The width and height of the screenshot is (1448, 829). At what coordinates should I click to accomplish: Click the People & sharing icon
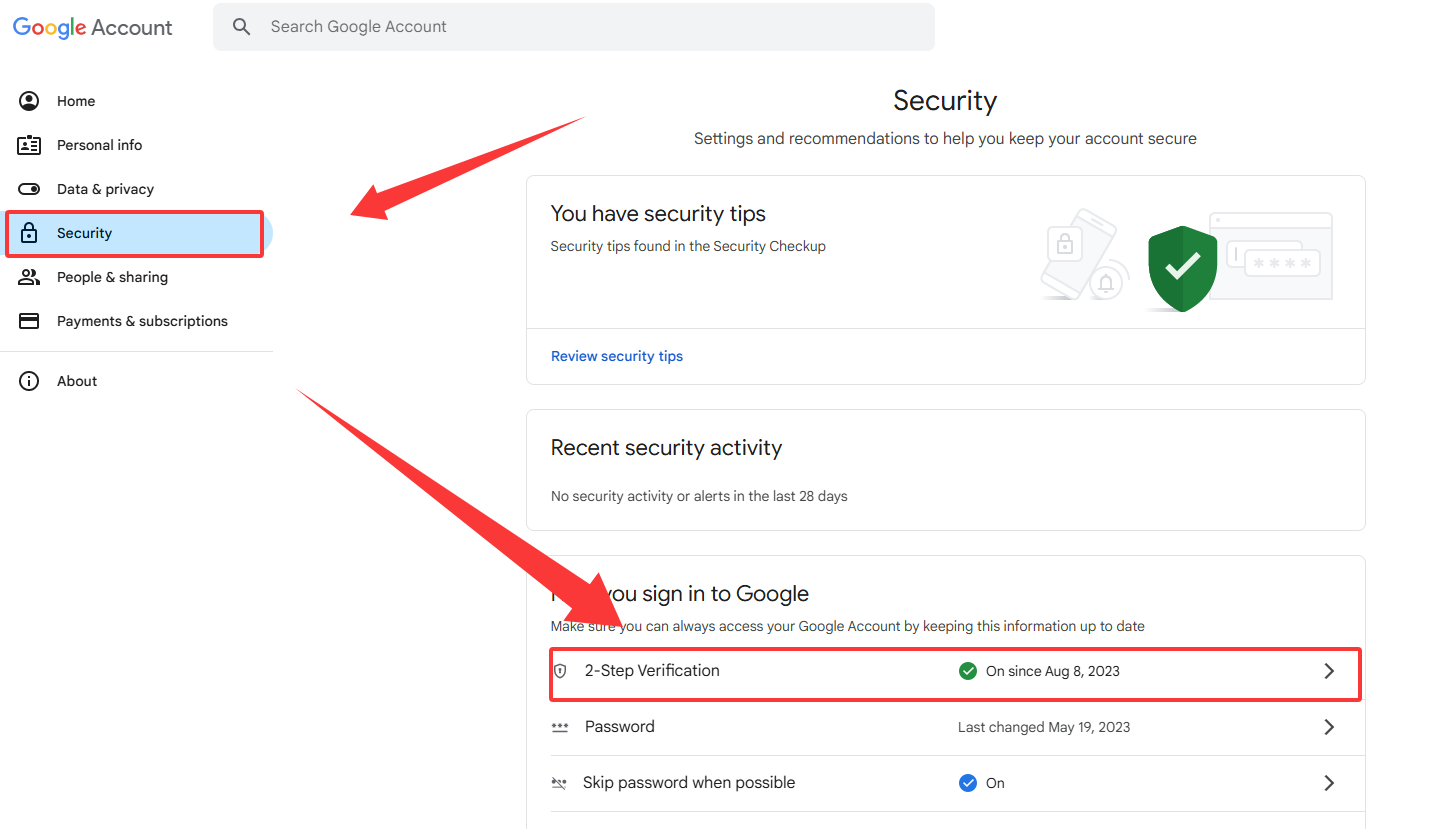coord(29,277)
